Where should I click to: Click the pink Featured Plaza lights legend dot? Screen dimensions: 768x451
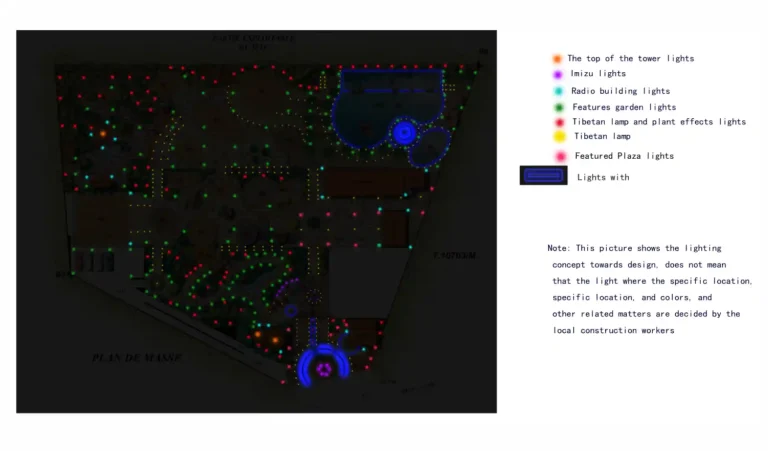coord(560,156)
